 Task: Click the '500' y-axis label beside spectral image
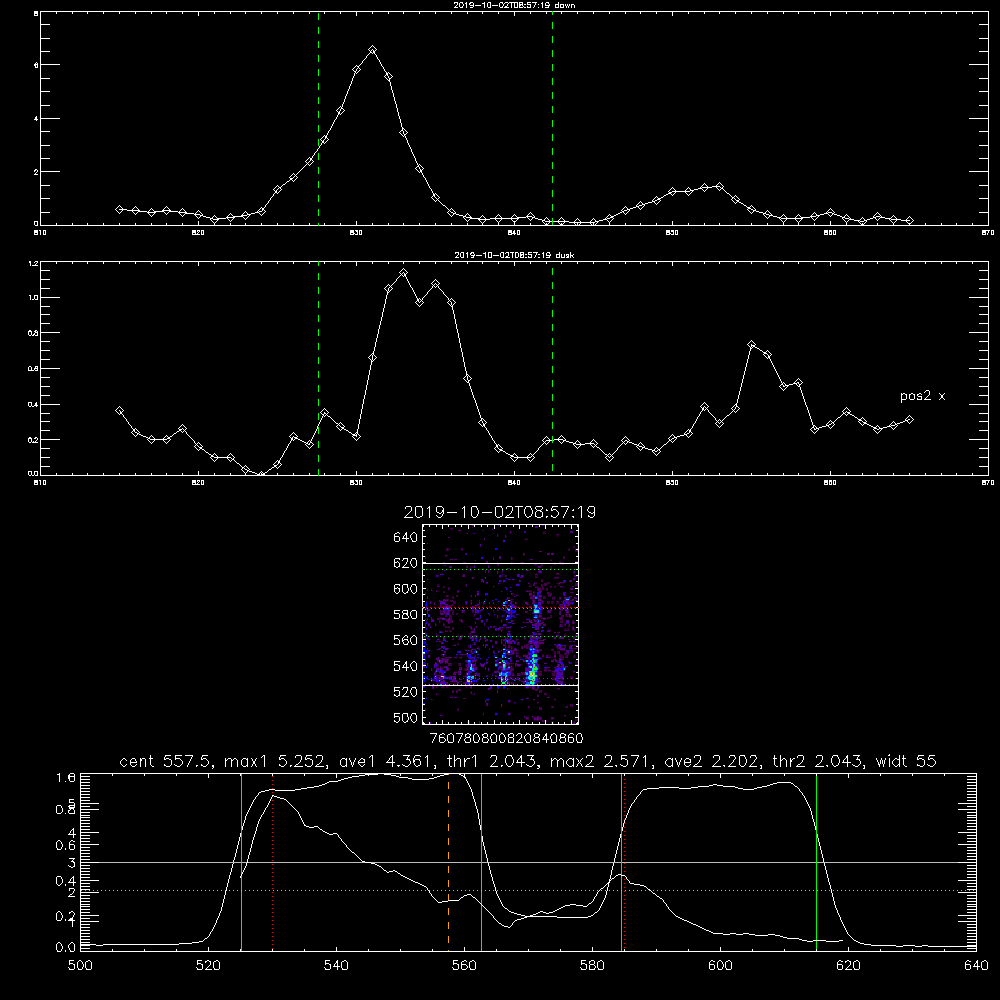click(406, 717)
